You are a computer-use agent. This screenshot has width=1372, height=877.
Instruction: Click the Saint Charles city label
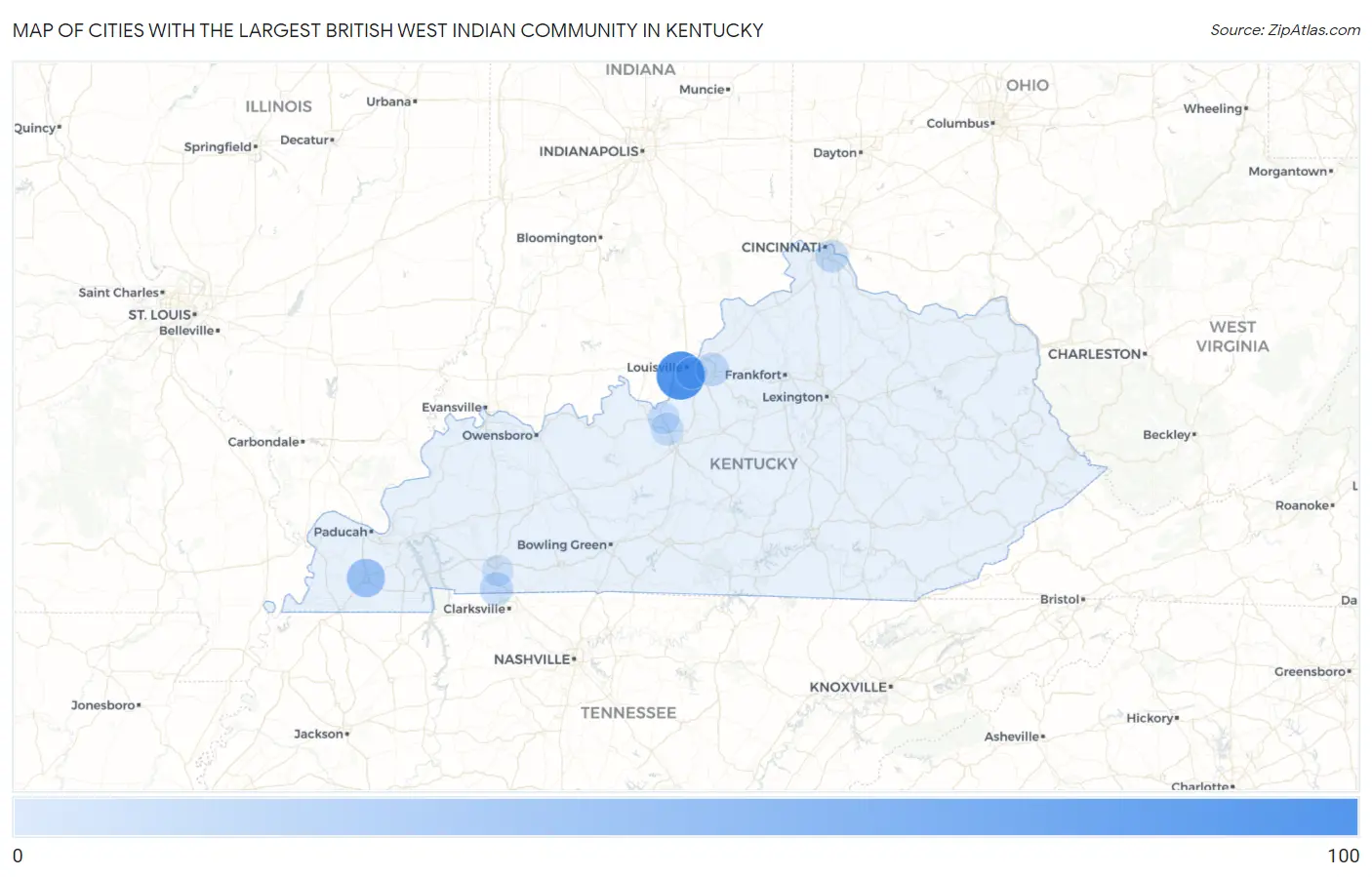(119, 293)
